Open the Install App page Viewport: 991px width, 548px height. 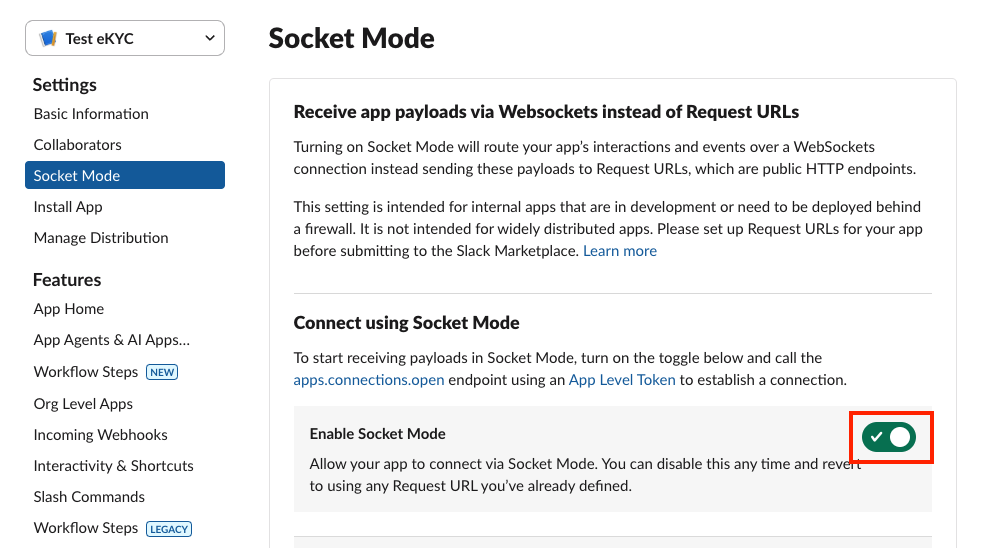coord(68,207)
